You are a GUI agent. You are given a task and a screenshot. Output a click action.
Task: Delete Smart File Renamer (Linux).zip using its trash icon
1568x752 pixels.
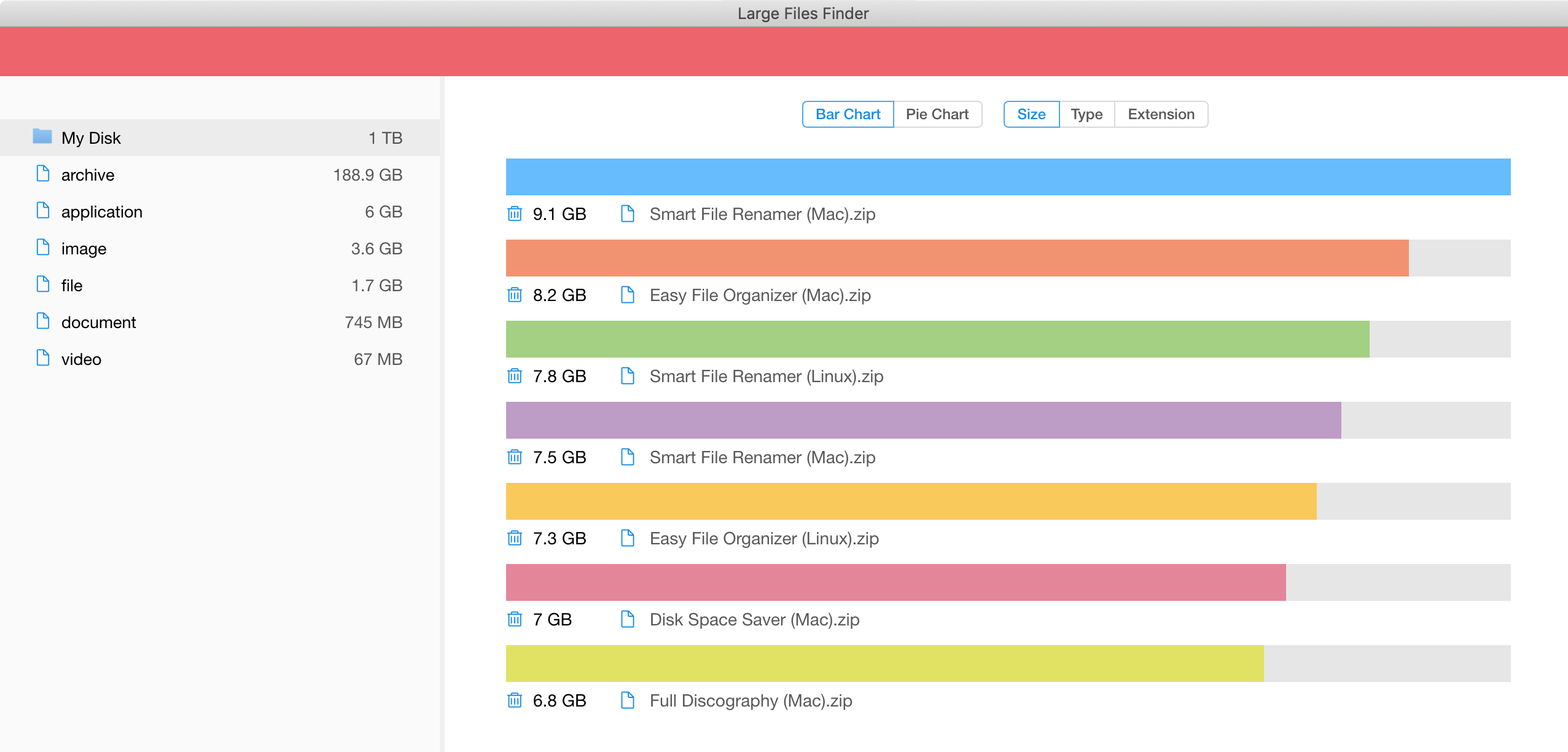pos(515,376)
